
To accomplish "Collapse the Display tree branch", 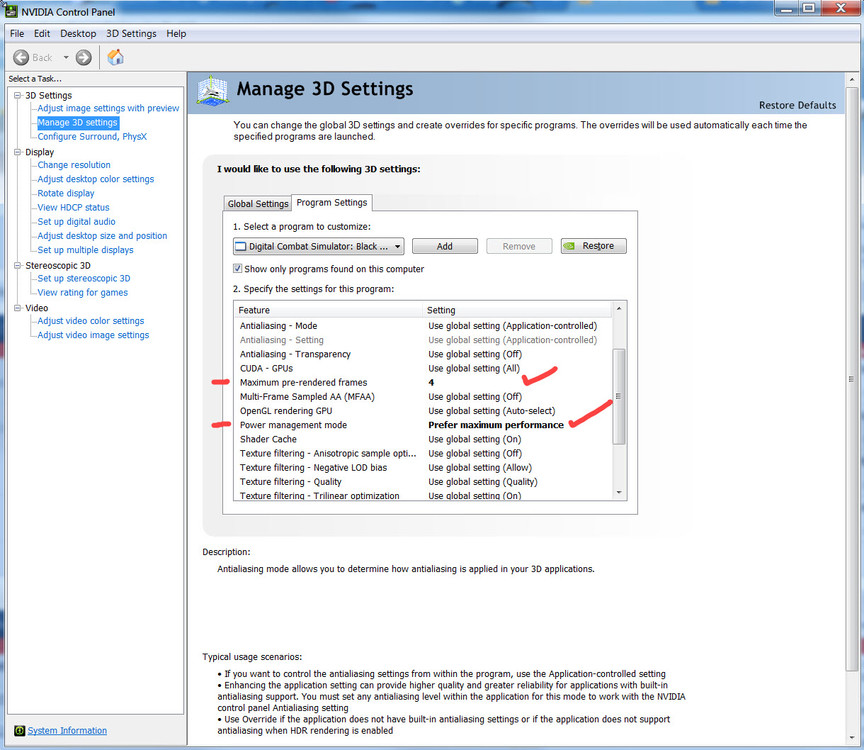I will [x=16, y=151].
